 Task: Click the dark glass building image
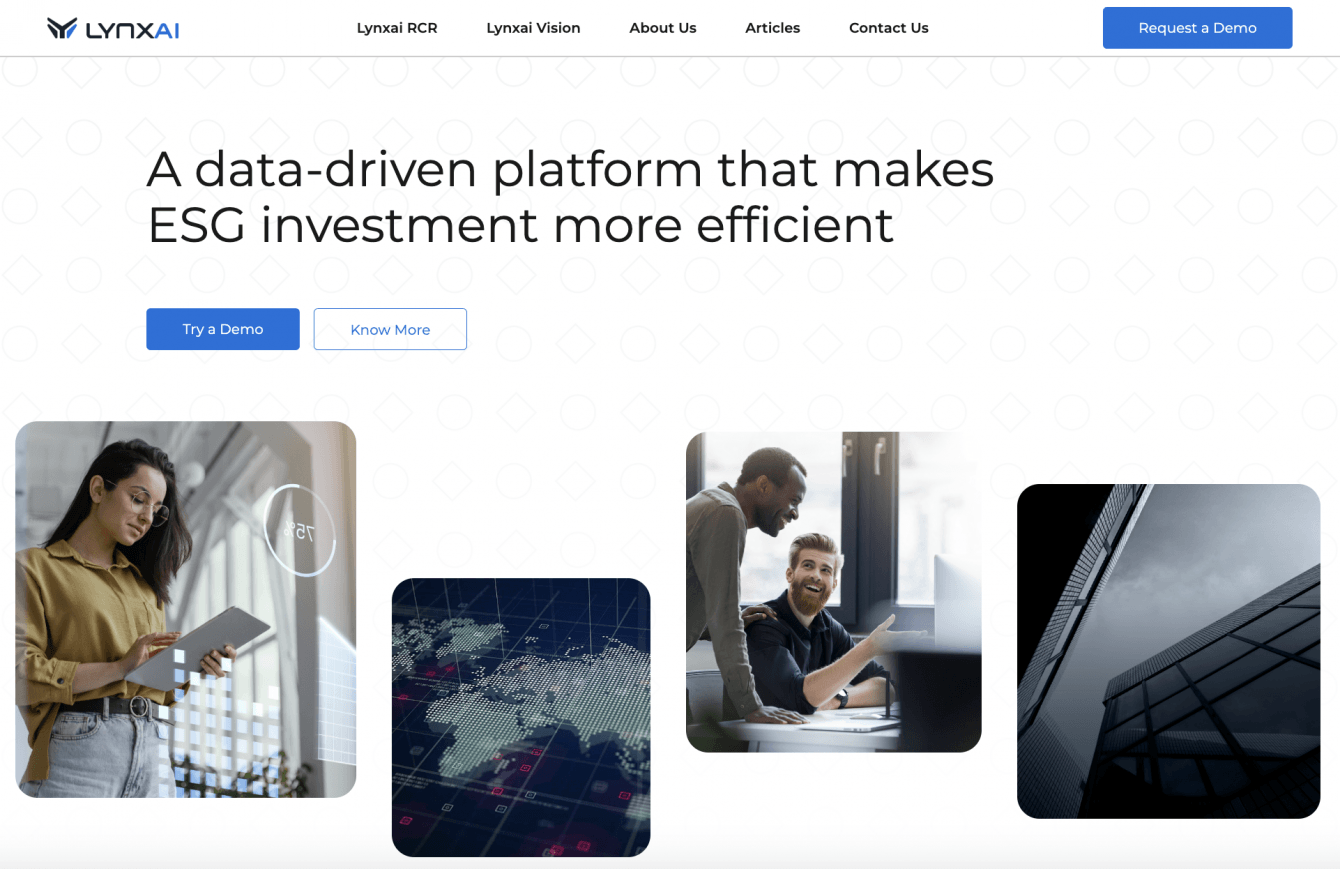(1169, 651)
